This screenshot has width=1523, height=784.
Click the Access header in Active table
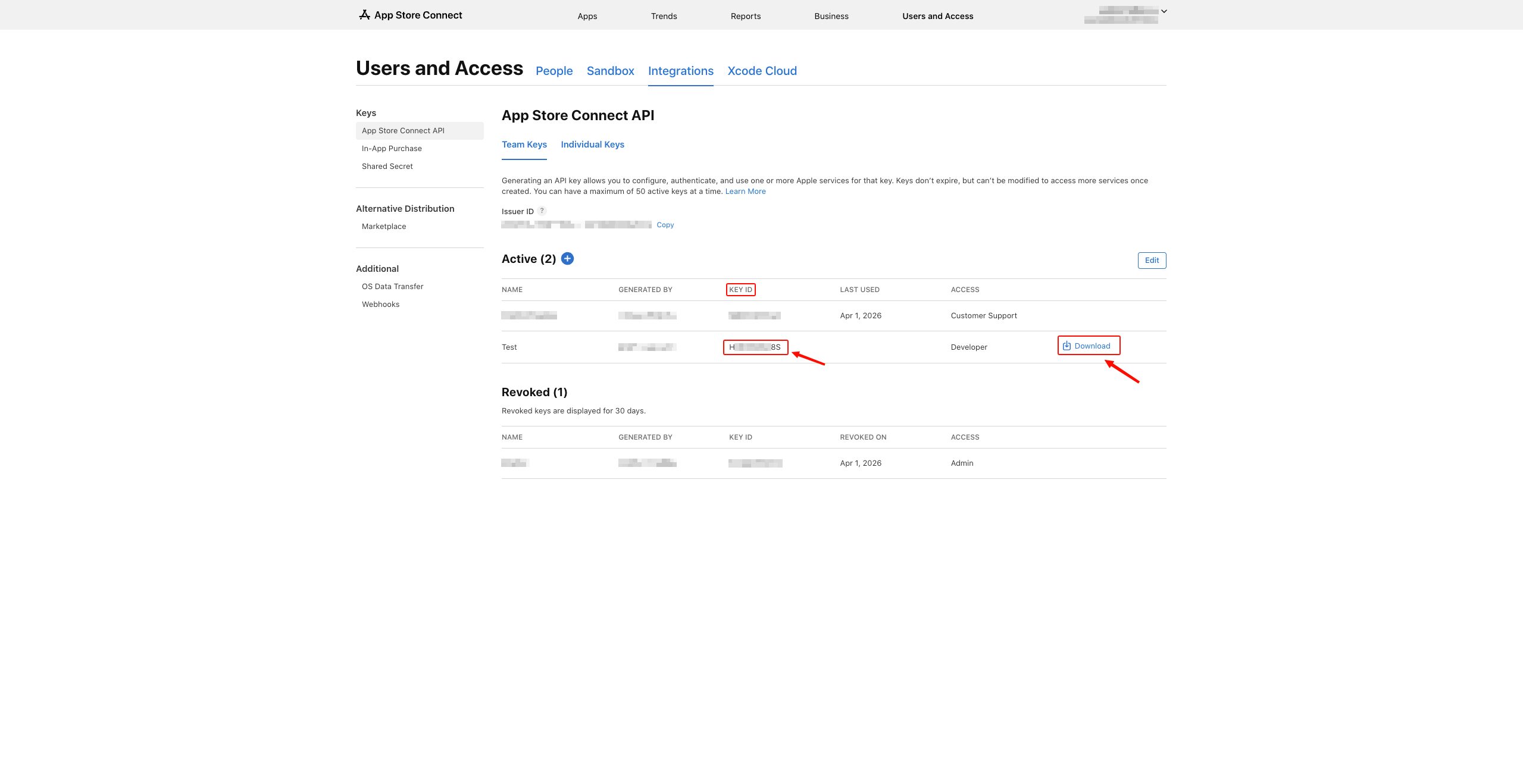pos(965,290)
